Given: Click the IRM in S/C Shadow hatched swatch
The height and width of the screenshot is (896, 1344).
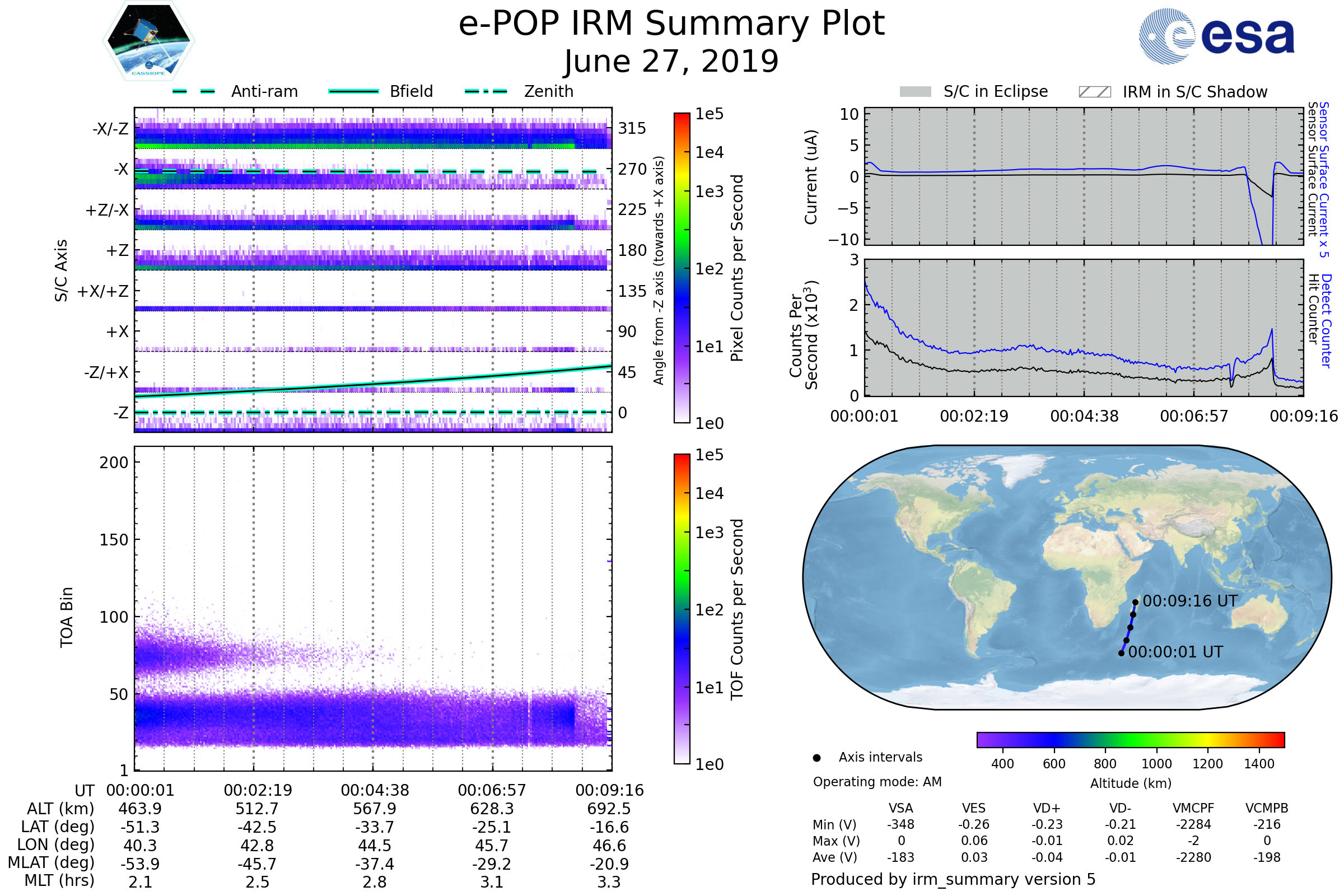Looking at the screenshot, I should click(x=1094, y=92).
